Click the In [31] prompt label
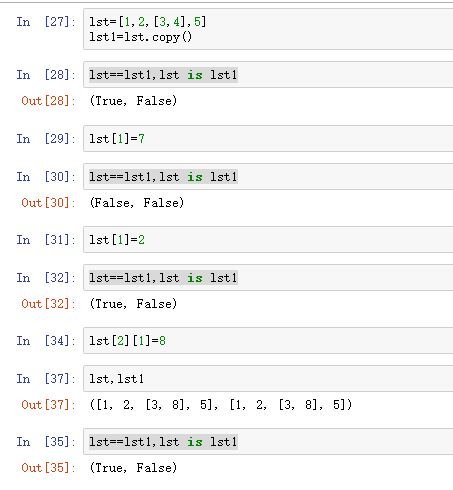The image size is (453, 490). [46, 240]
